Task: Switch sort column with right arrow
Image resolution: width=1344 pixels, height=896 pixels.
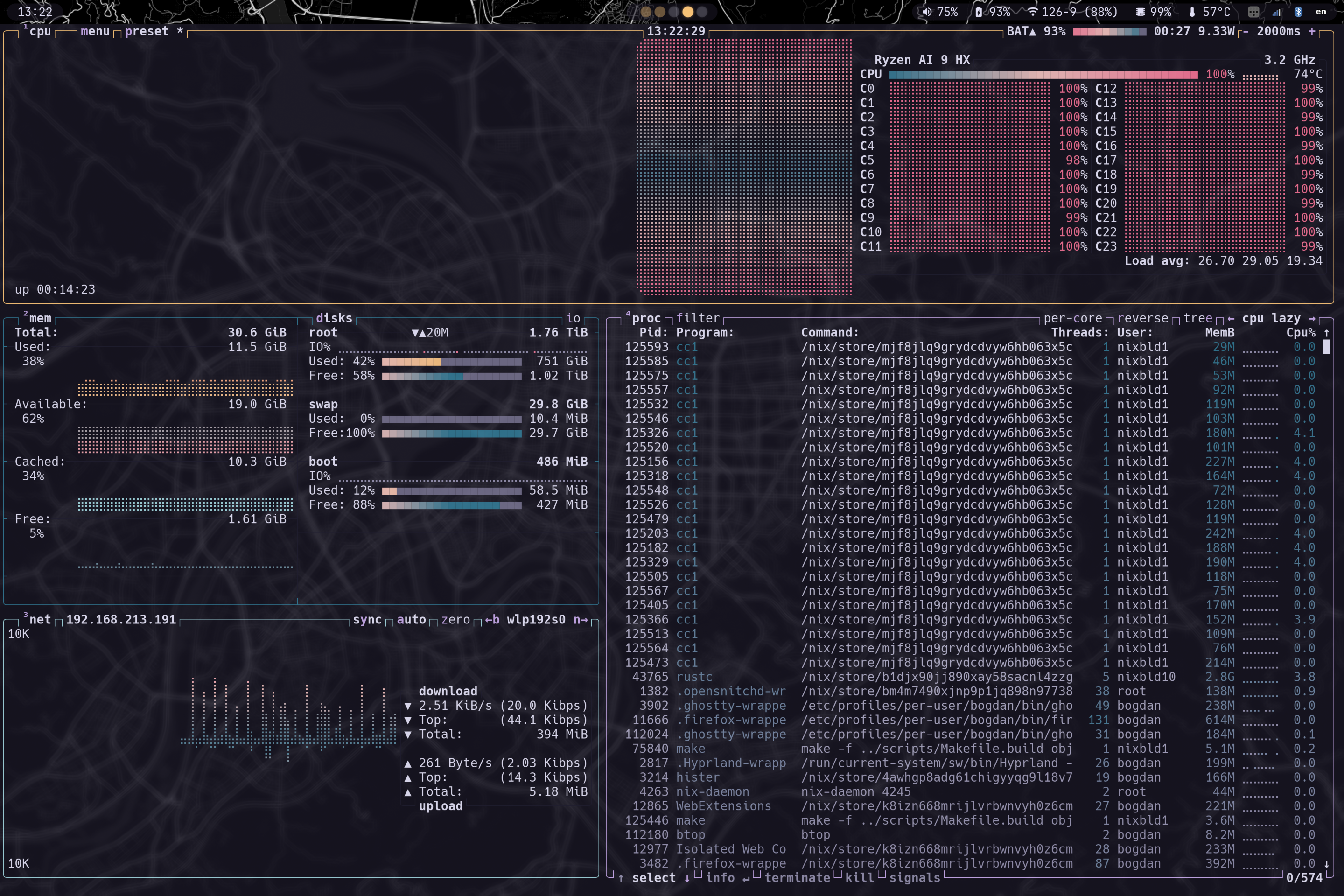Action: [x=1312, y=318]
